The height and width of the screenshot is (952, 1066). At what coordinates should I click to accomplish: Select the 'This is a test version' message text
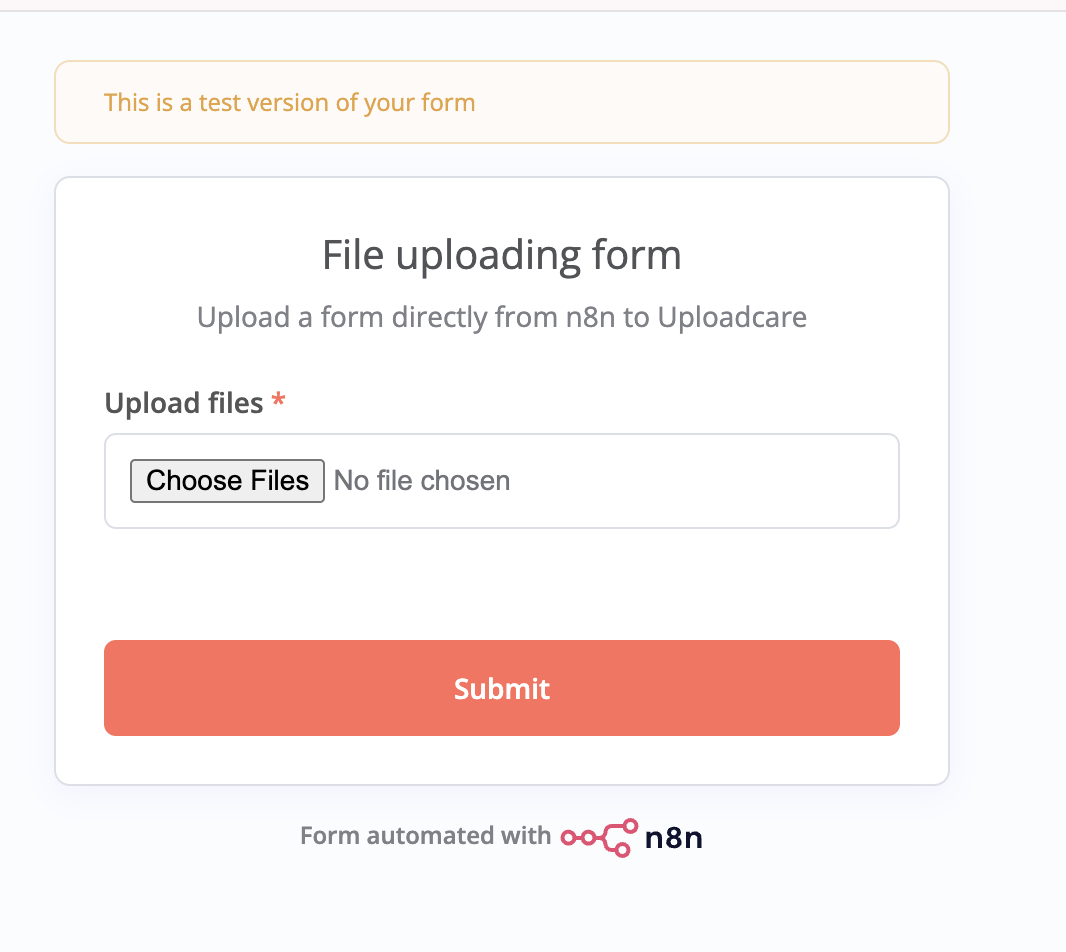pyautogui.click(x=290, y=102)
